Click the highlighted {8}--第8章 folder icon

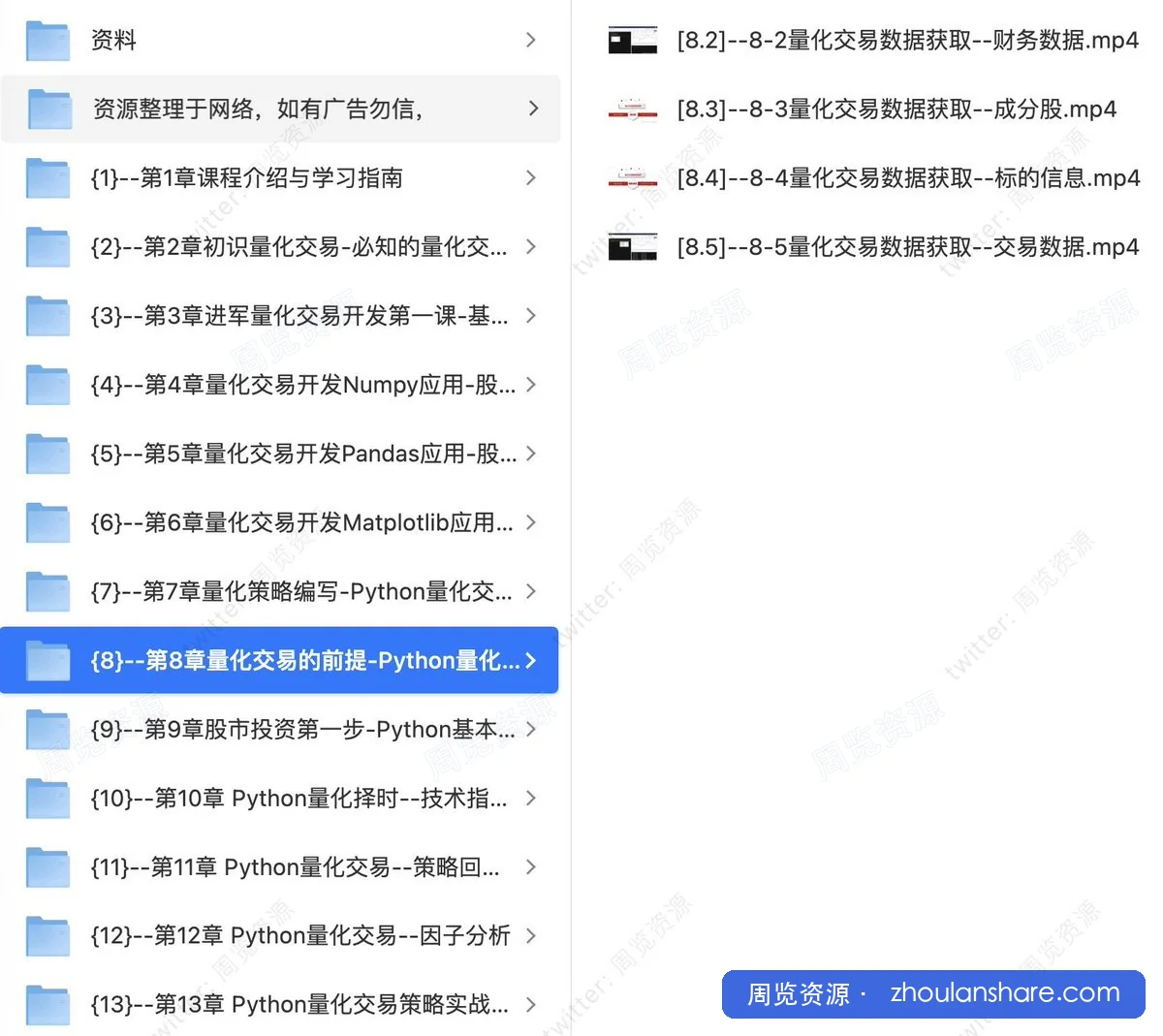[47, 661]
